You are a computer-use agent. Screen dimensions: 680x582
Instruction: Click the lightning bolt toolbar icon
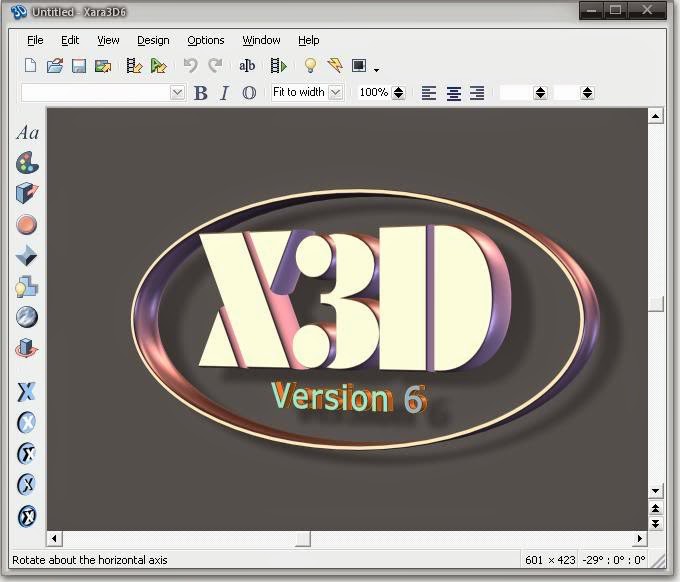[x=334, y=65]
